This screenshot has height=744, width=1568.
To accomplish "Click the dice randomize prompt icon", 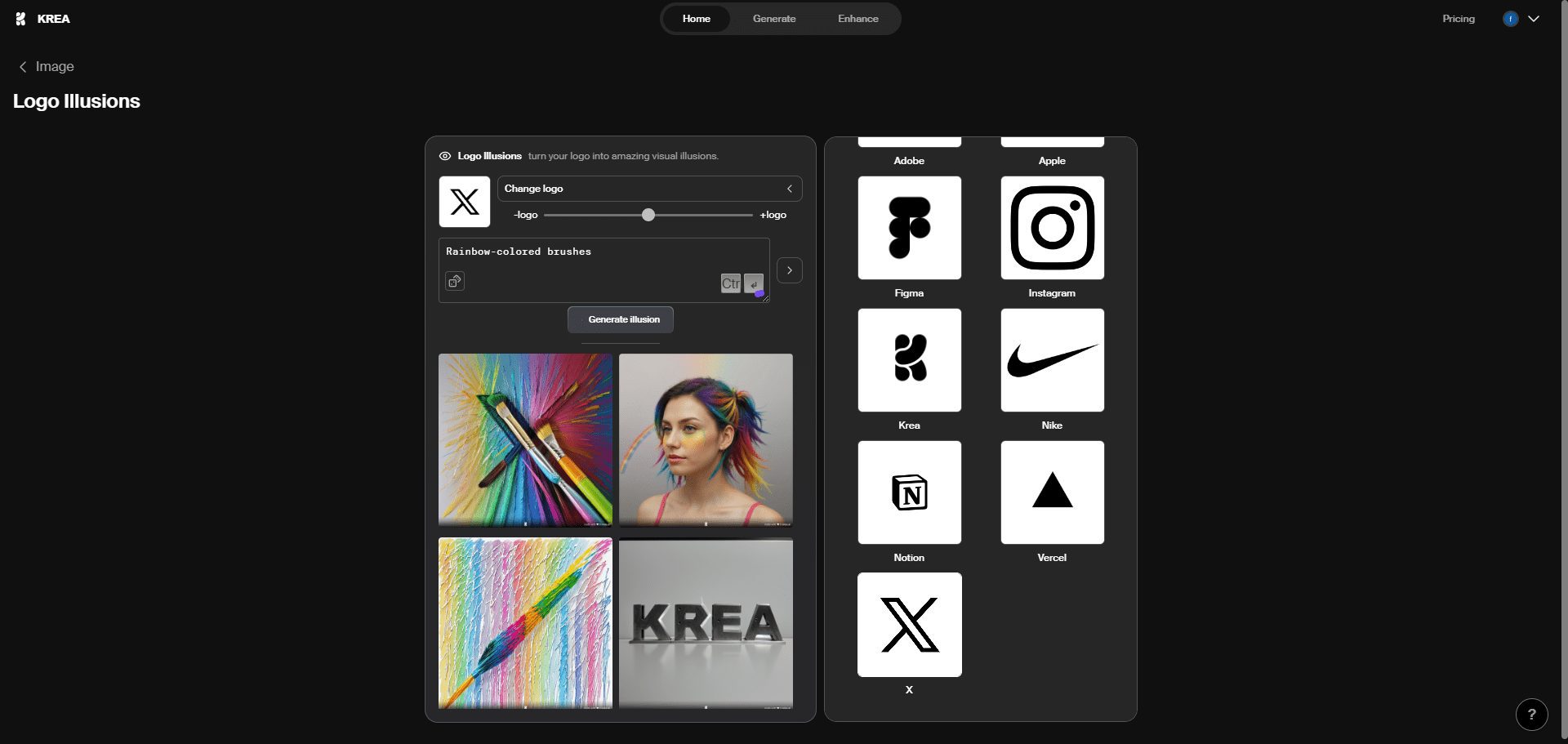I will [455, 281].
